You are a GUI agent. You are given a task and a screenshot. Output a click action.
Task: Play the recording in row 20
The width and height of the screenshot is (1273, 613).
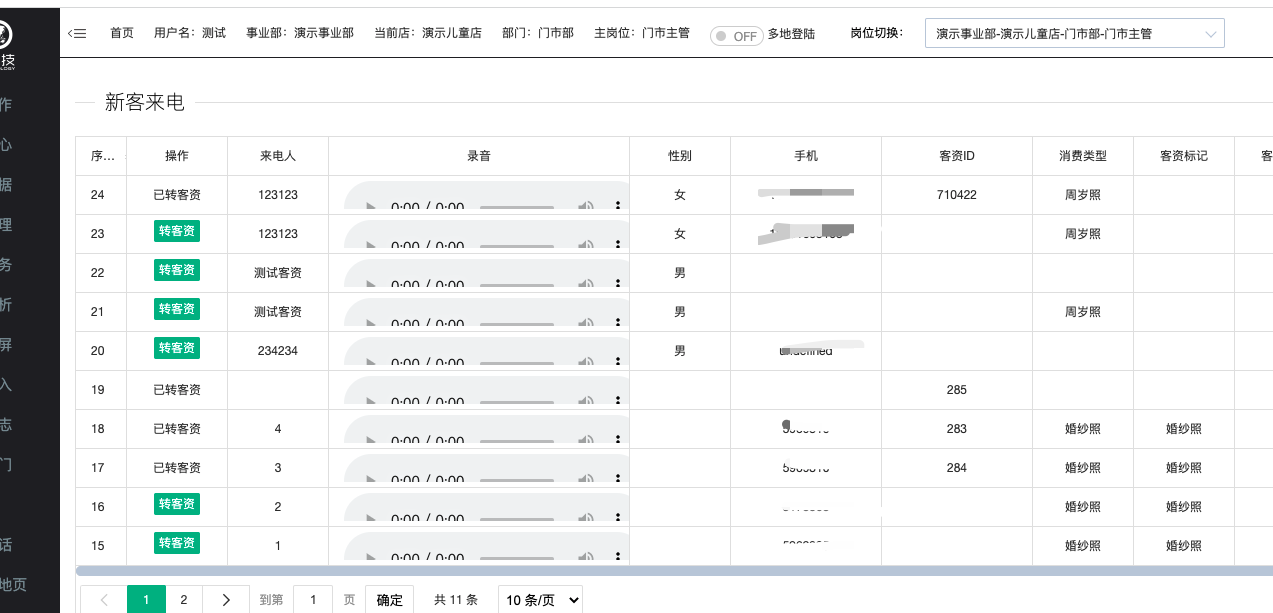coord(371,363)
